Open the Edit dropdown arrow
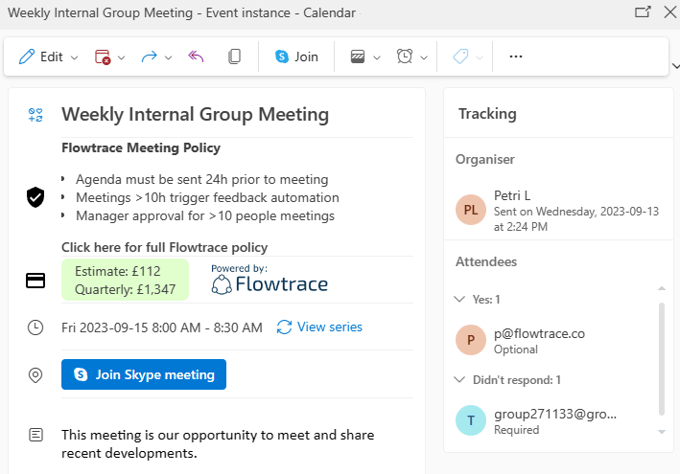Screen dimensions: 680x474 [74, 57]
